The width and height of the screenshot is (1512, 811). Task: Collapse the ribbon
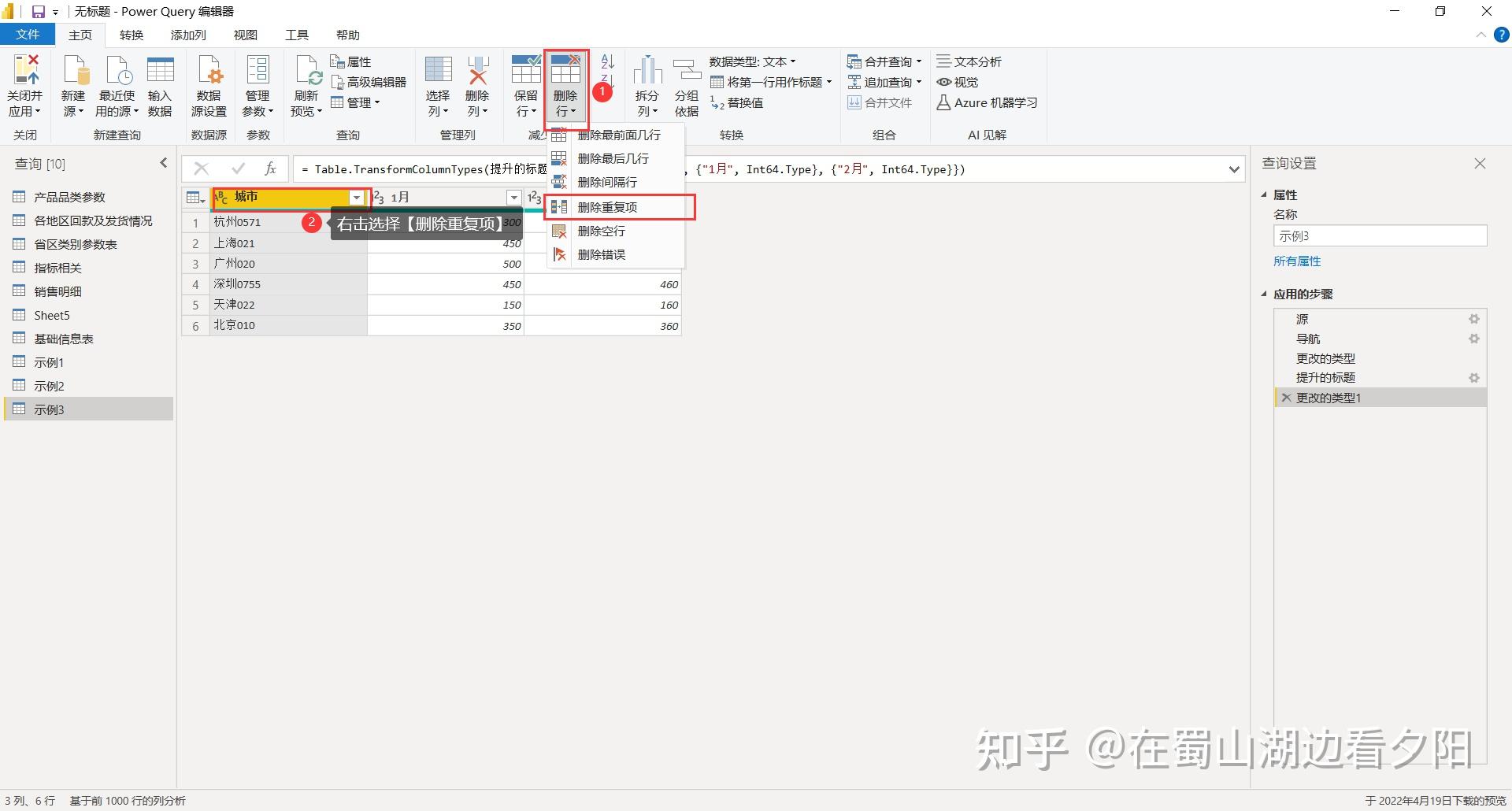pyautogui.click(x=1480, y=35)
